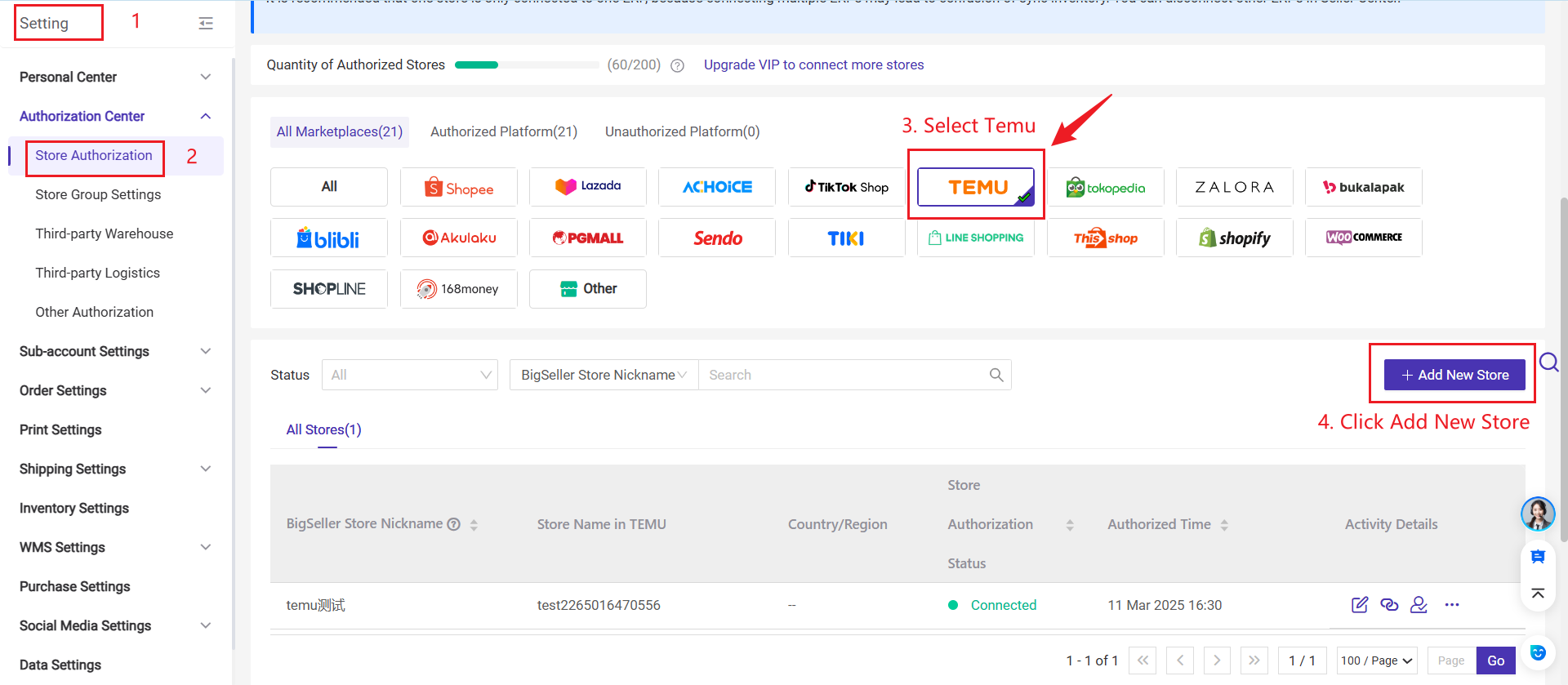
Task: Select the TEMU marketplace
Action: (x=976, y=187)
